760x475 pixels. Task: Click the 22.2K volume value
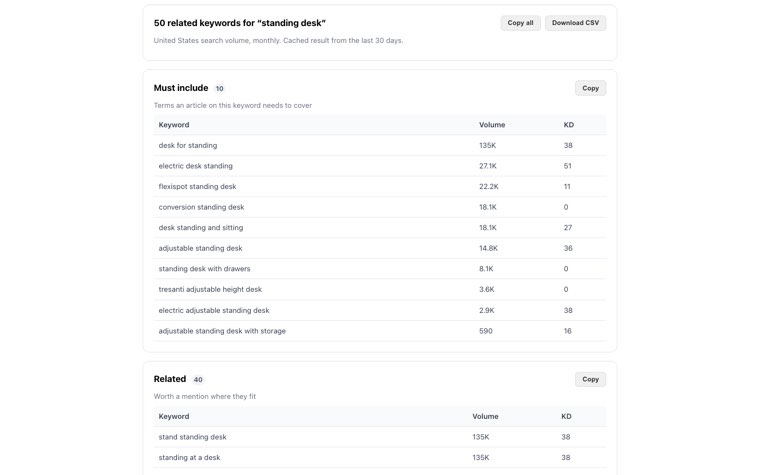489,187
